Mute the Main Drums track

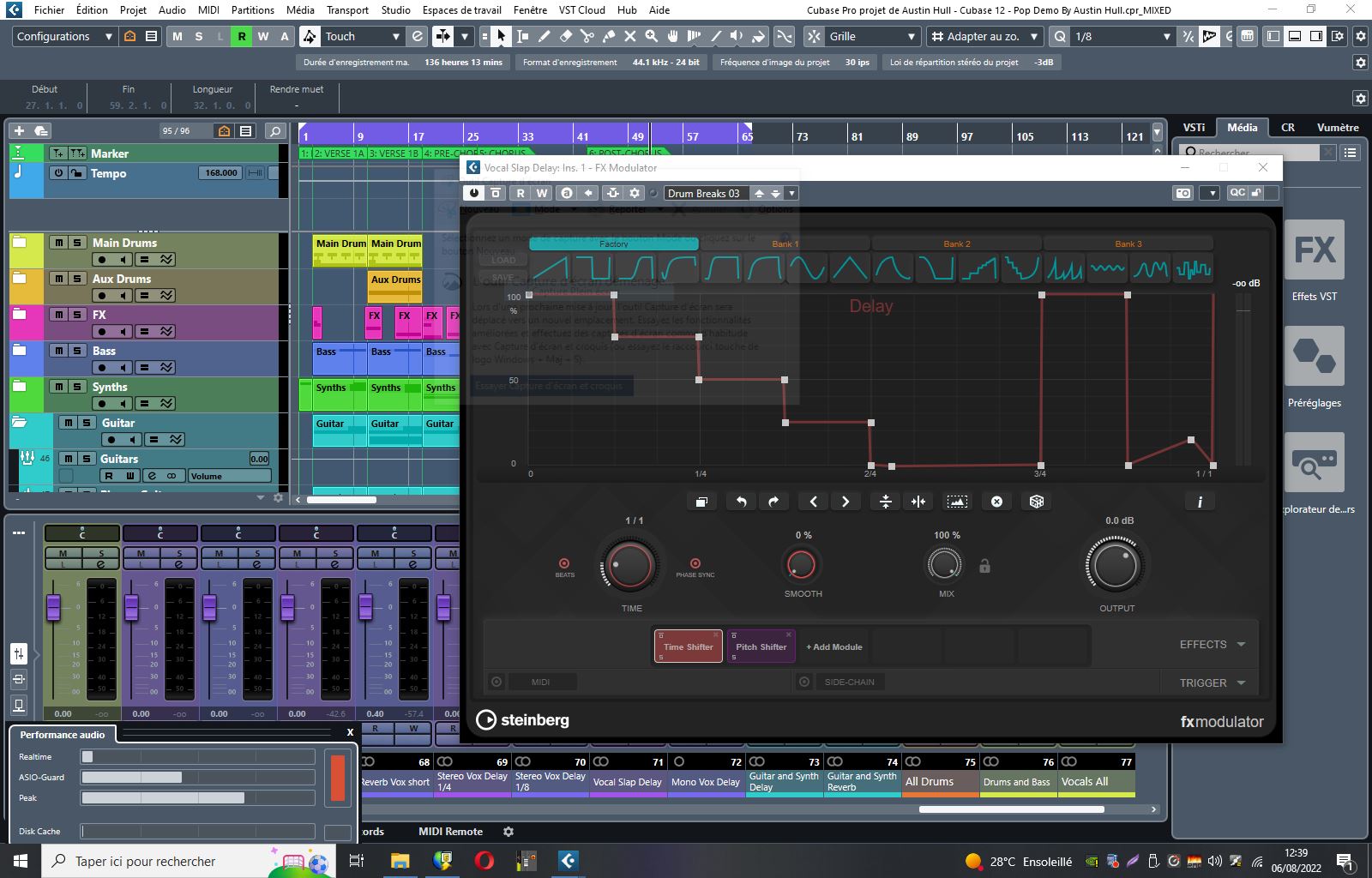tap(58, 243)
